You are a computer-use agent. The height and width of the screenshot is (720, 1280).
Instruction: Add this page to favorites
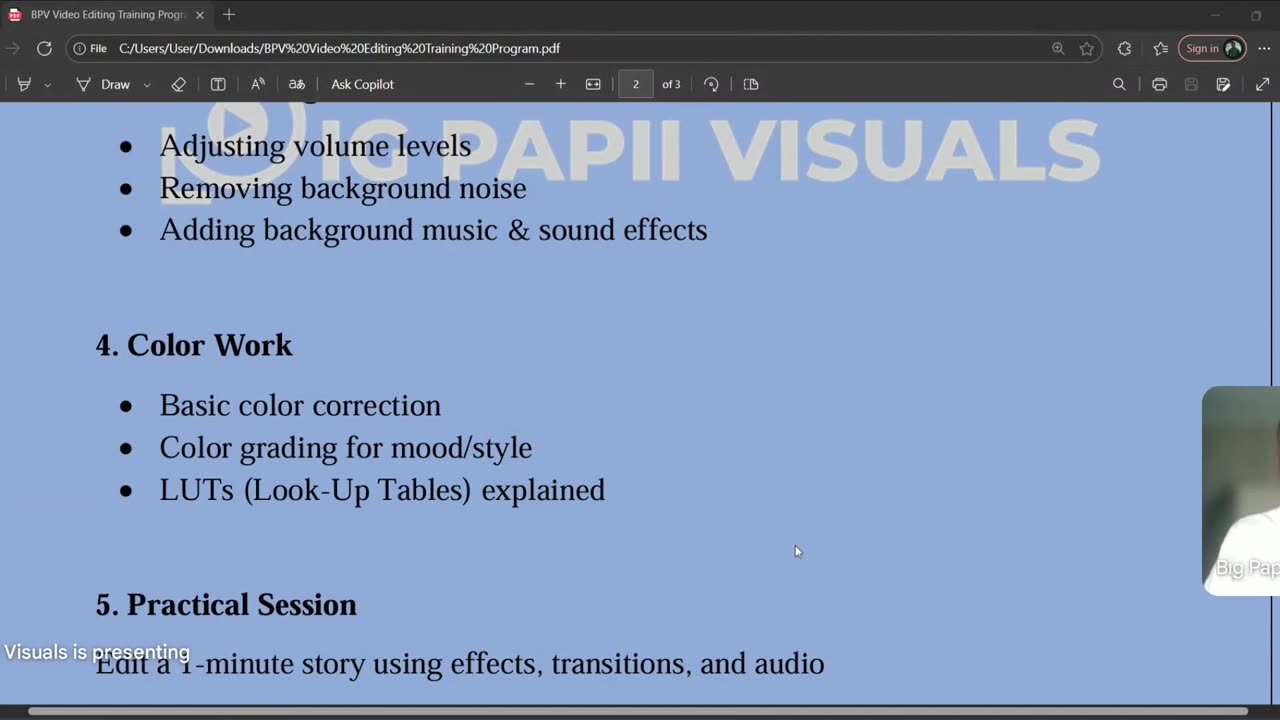[x=1087, y=48]
